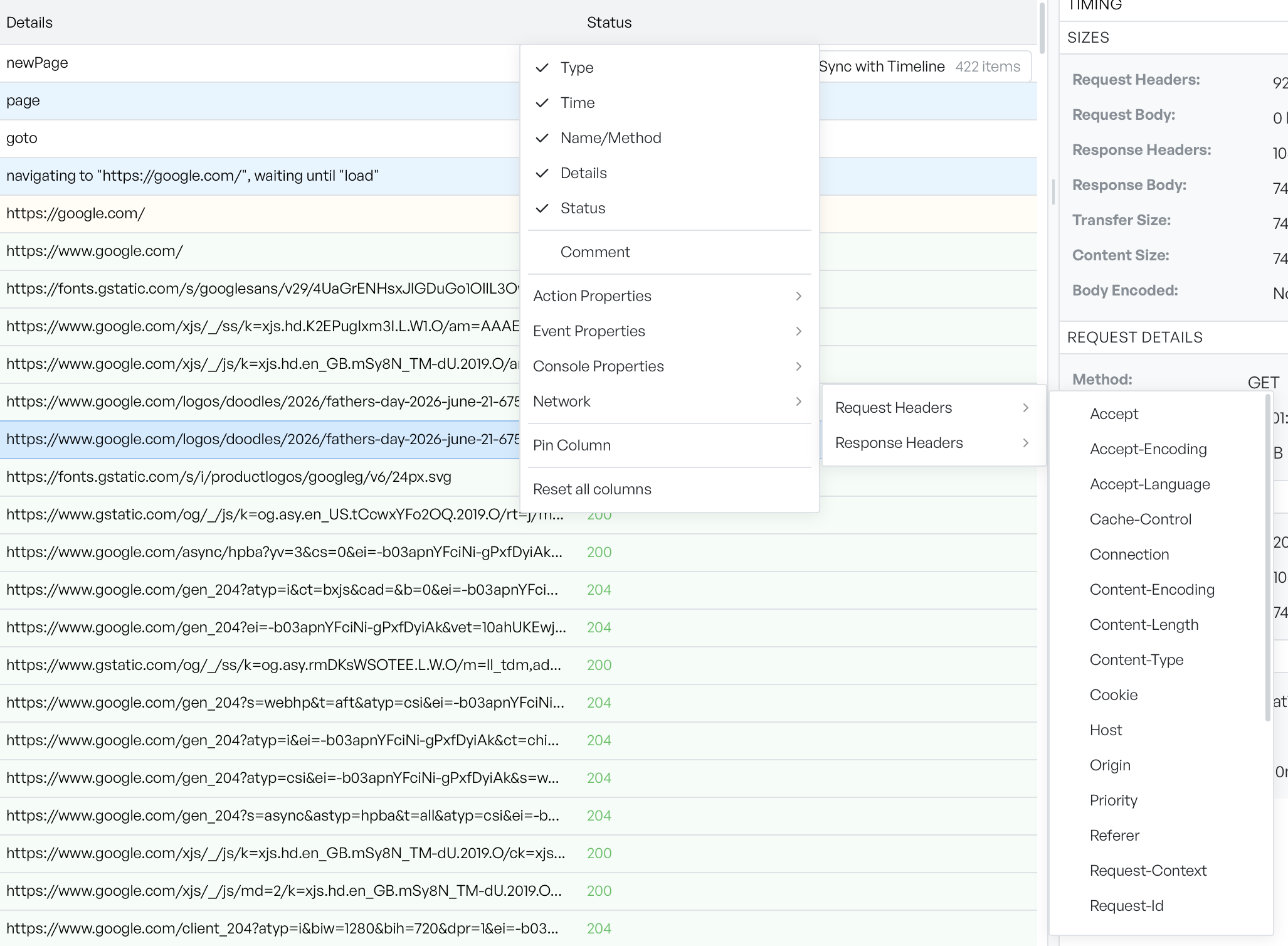Click the Transfer Size label
The height and width of the screenshot is (946, 1288).
(x=1121, y=220)
